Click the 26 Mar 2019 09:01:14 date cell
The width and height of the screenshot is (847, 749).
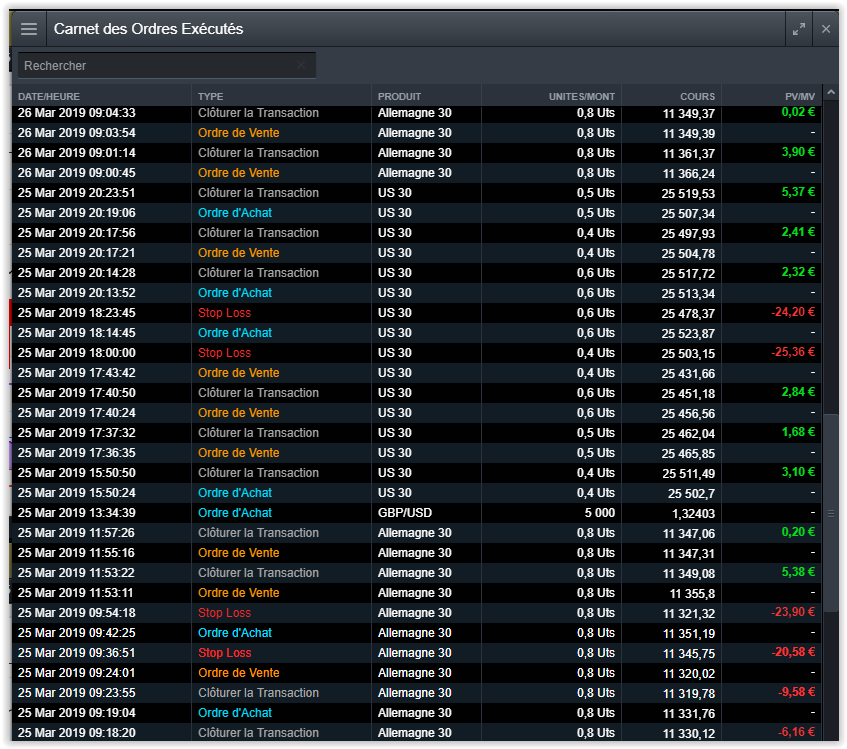(76, 153)
